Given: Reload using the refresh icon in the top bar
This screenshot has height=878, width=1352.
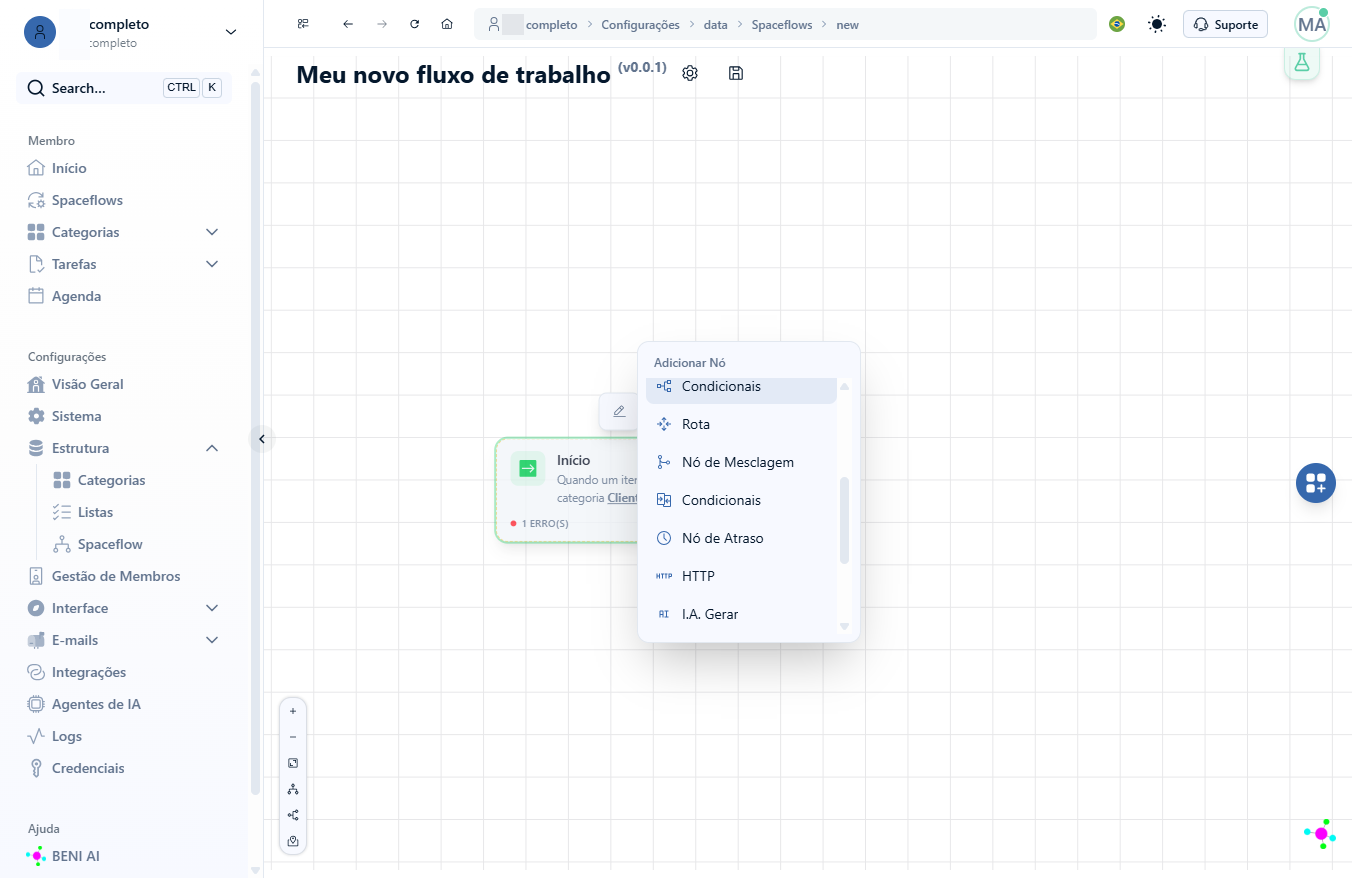Looking at the screenshot, I should pos(414,24).
